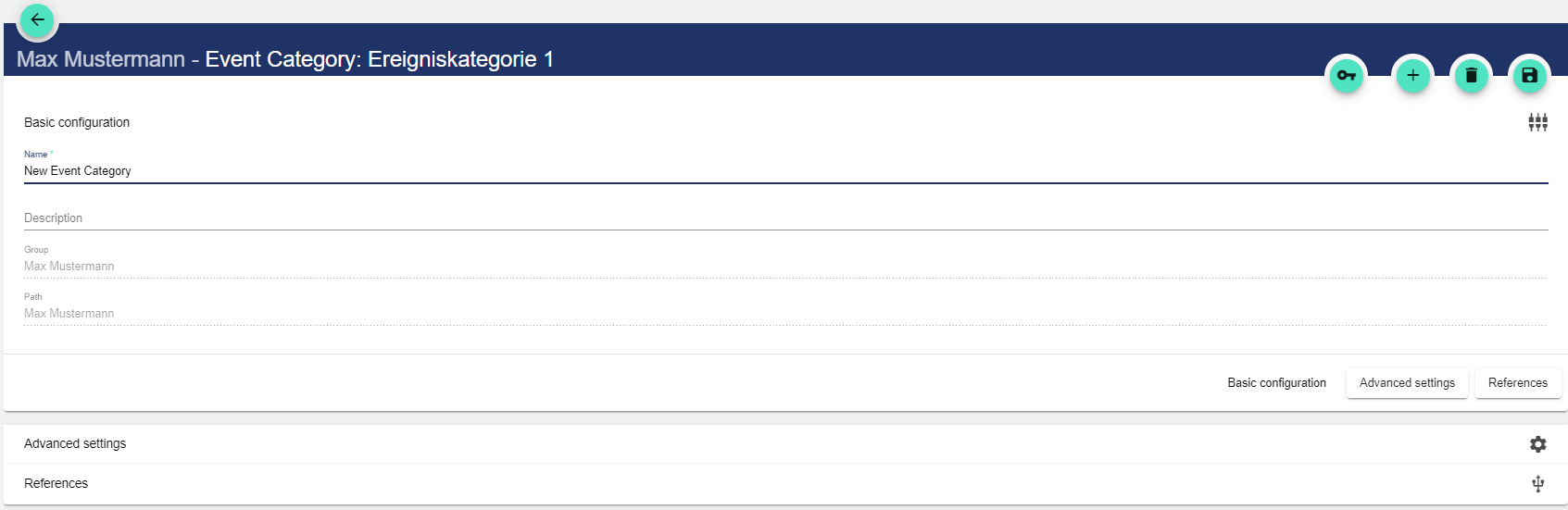
Task: Collapse the Basic configuration section heading
Action: tap(77, 122)
